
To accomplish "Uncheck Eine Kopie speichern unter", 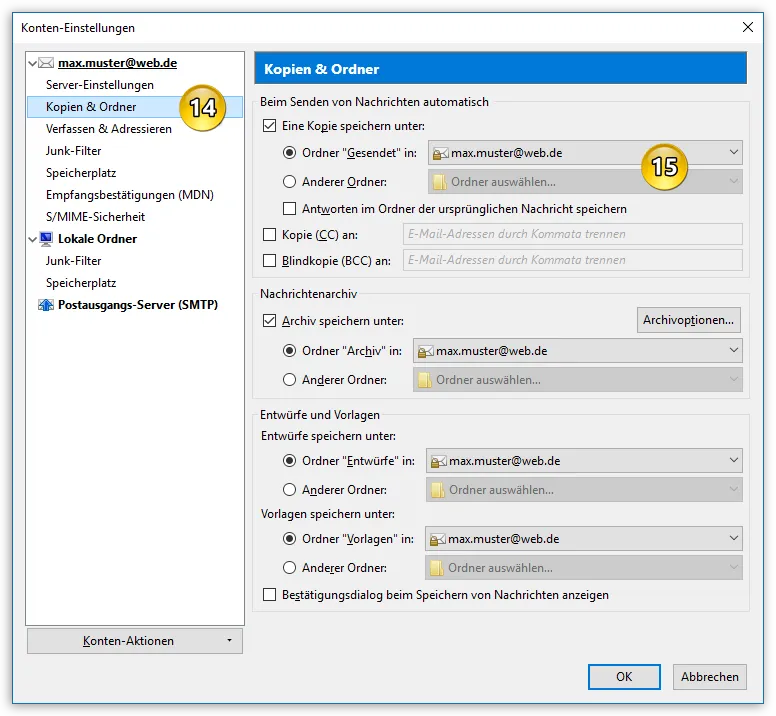I will click(269, 126).
